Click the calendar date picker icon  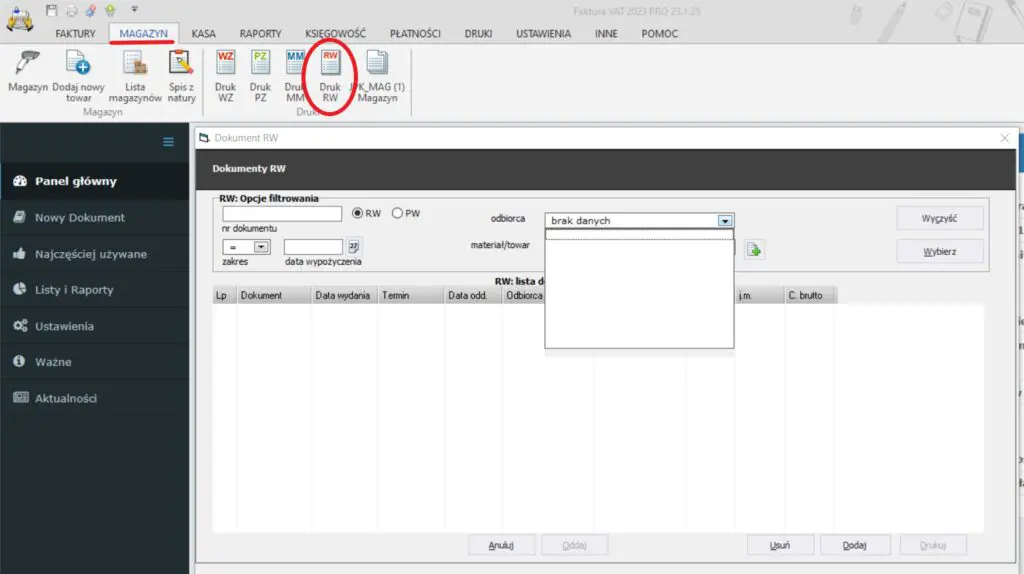pyautogui.click(x=353, y=247)
